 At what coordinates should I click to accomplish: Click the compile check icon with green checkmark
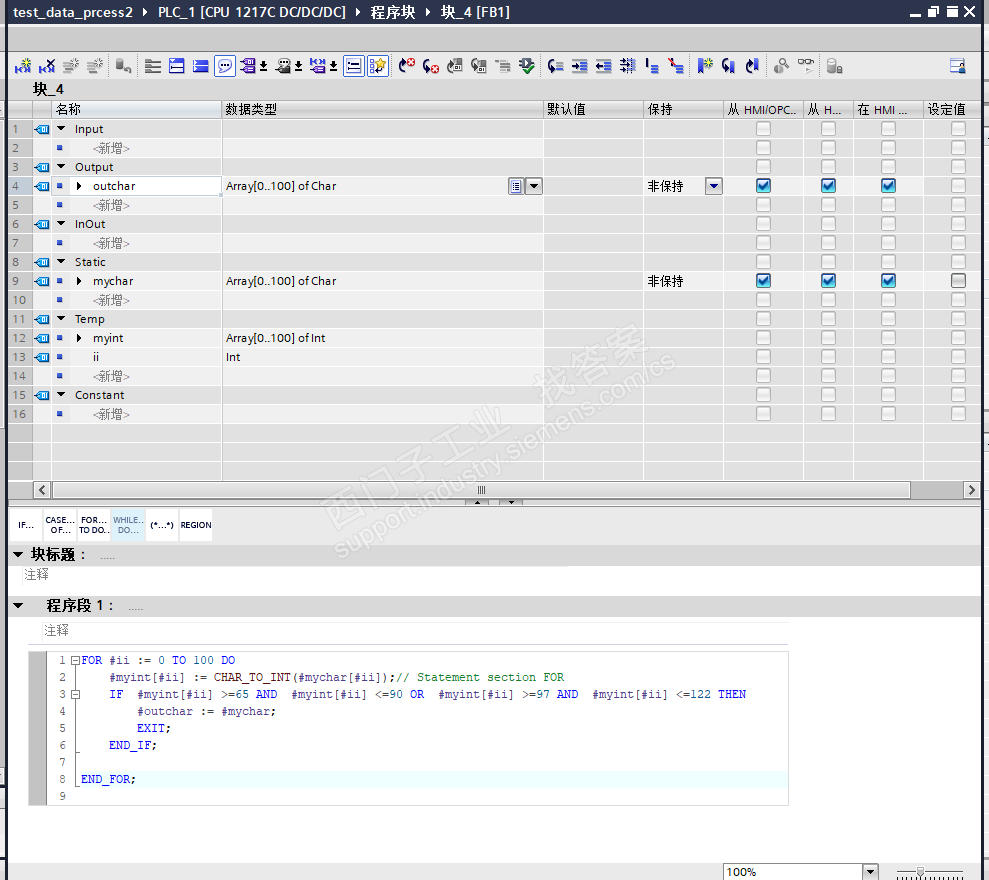tap(527, 66)
